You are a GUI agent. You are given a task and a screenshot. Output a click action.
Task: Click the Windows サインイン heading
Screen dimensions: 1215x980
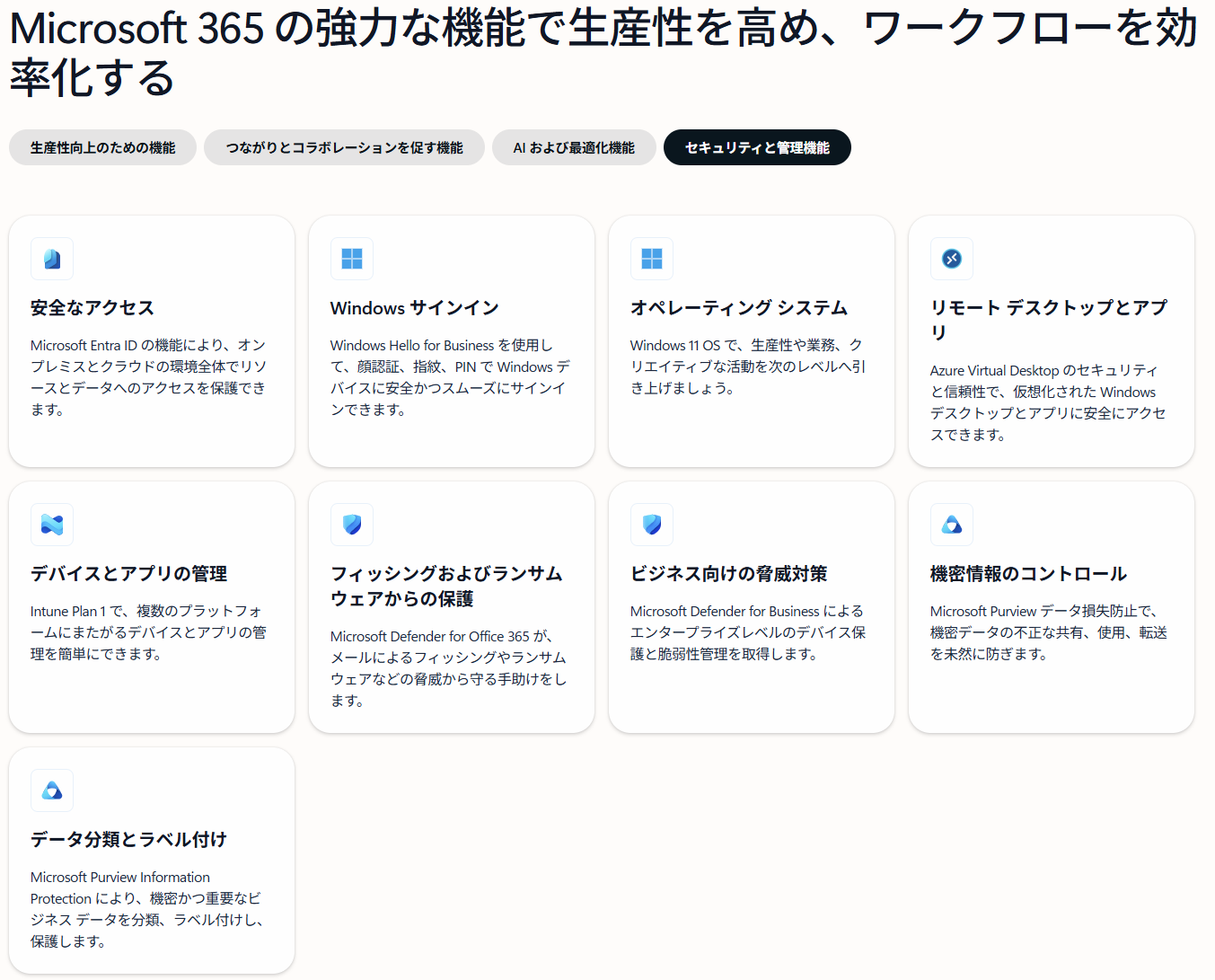click(415, 308)
